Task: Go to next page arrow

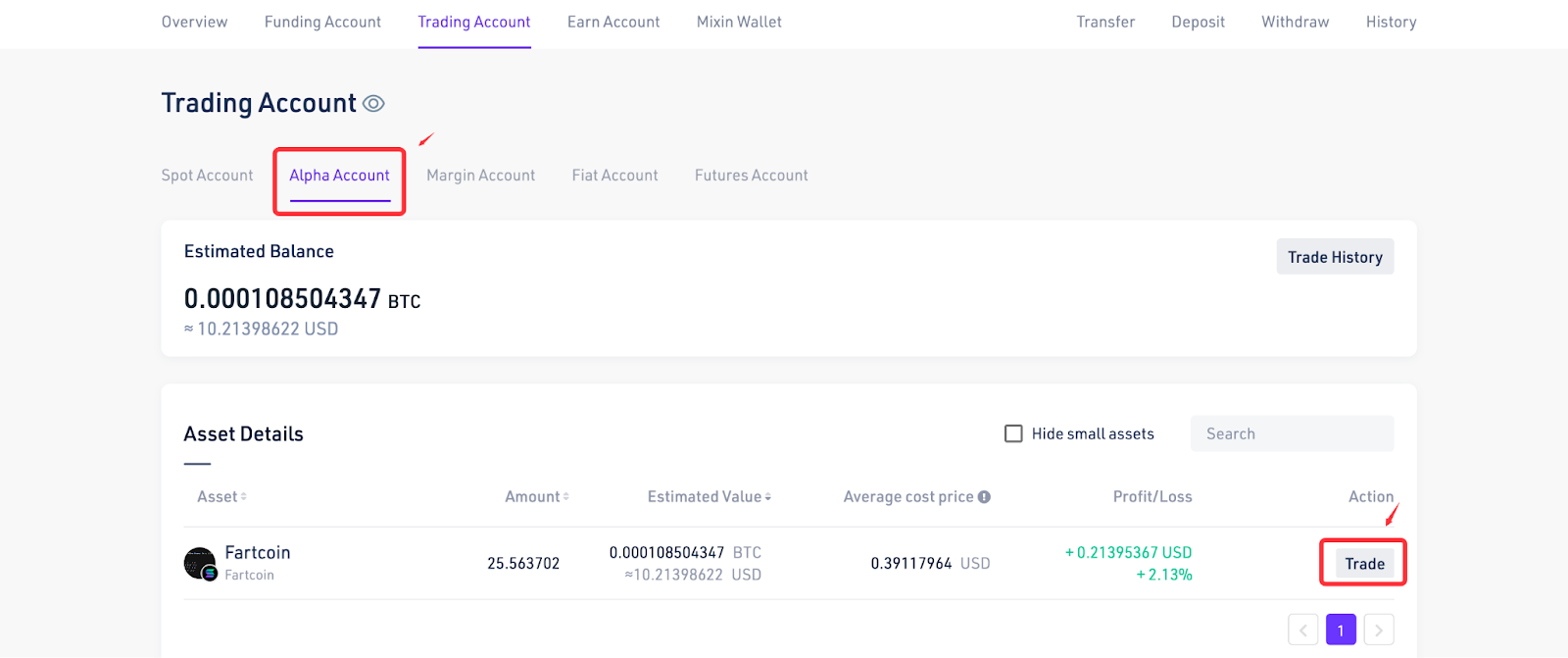Action: (x=1379, y=631)
